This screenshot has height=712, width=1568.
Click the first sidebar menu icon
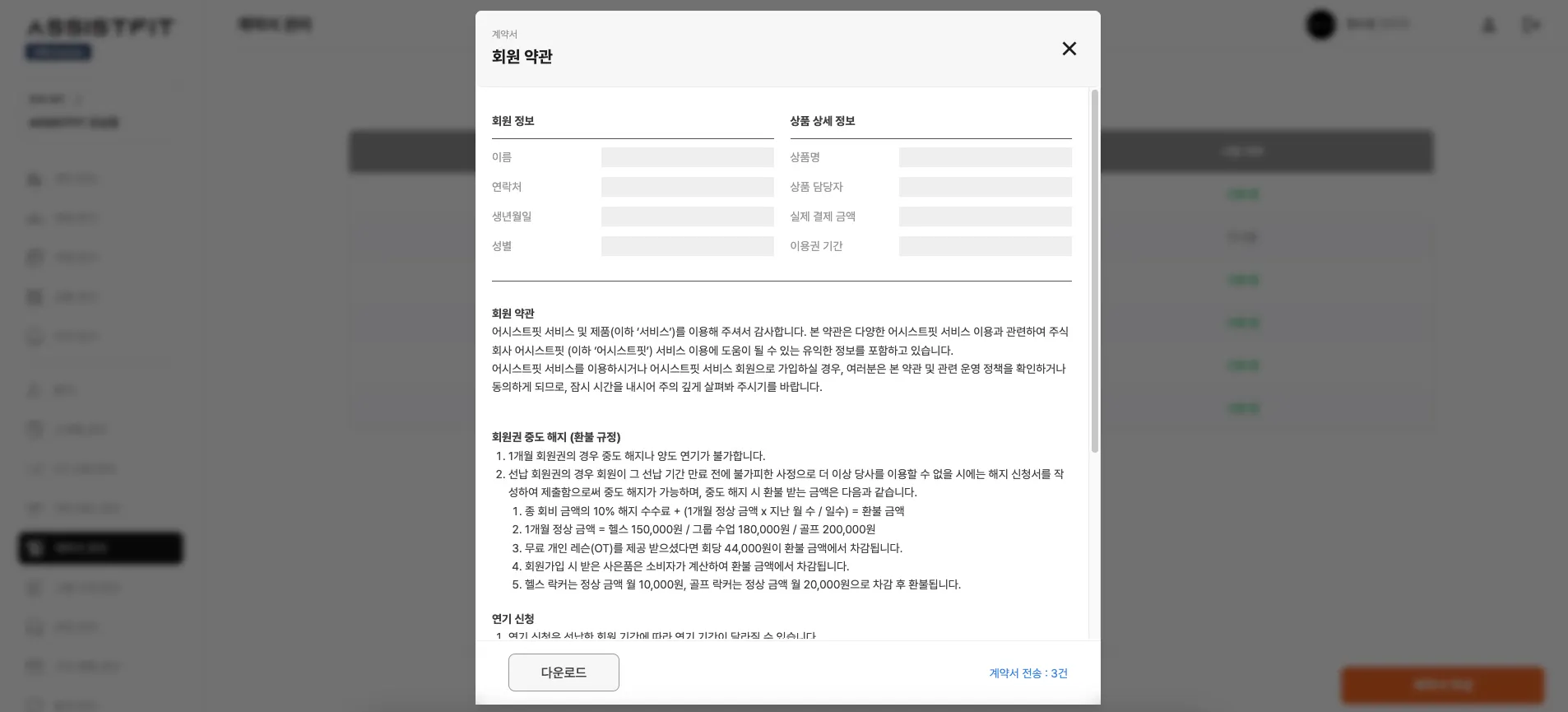[35, 179]
